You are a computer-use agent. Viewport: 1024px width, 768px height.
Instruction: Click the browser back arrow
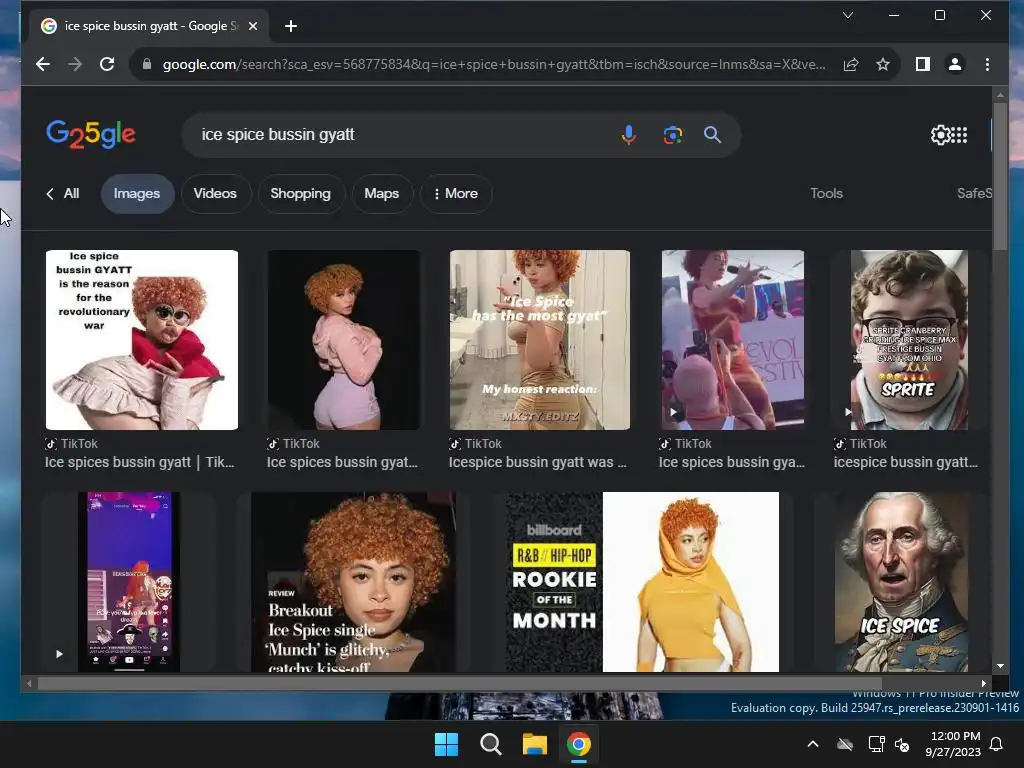click(43, 64)
